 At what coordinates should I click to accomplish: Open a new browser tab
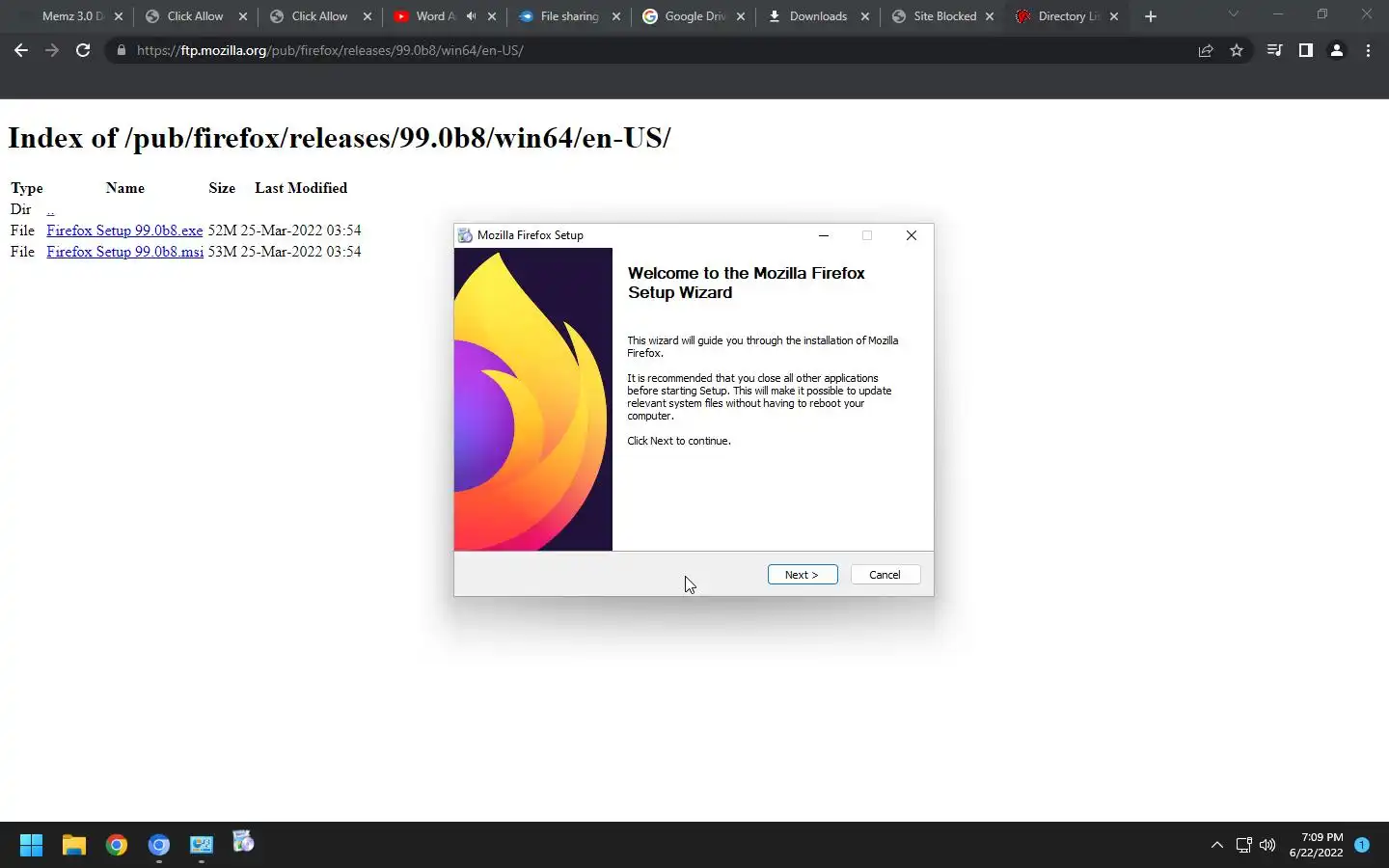(1150, 16)
